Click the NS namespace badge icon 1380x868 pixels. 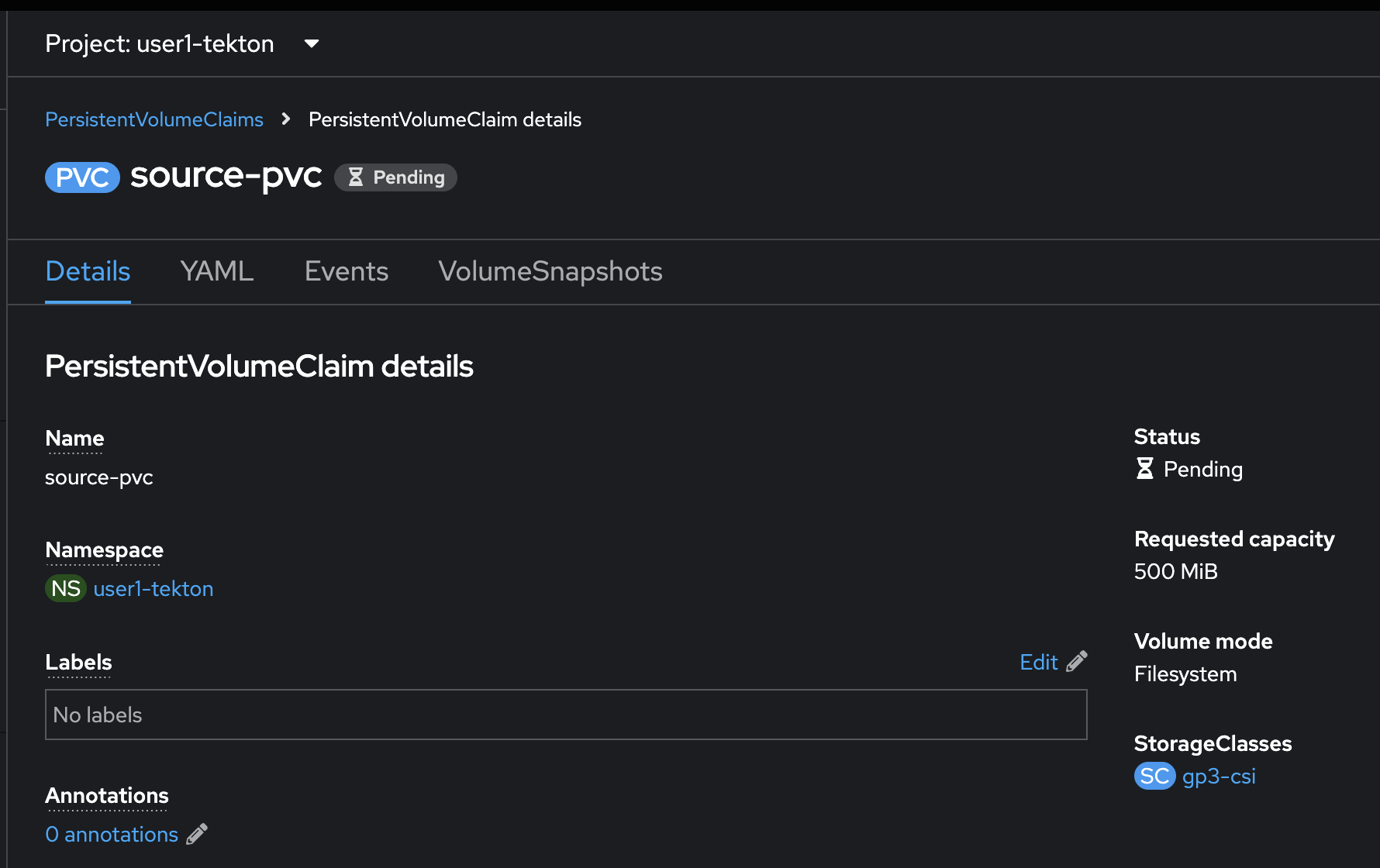(x=65, y=589)
